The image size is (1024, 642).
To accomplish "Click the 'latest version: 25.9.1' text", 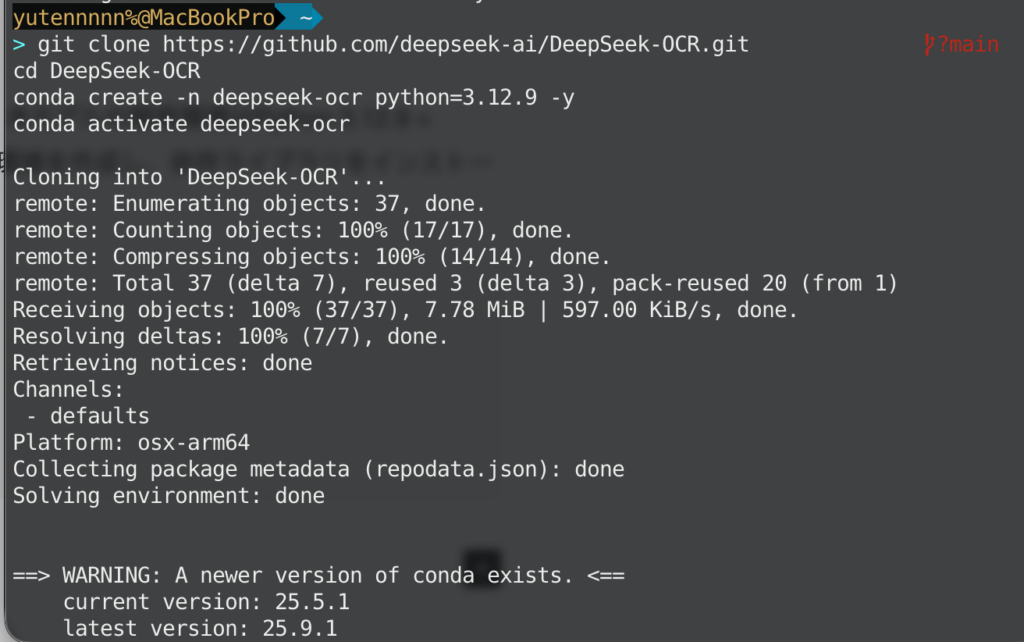I will point(200,629).
